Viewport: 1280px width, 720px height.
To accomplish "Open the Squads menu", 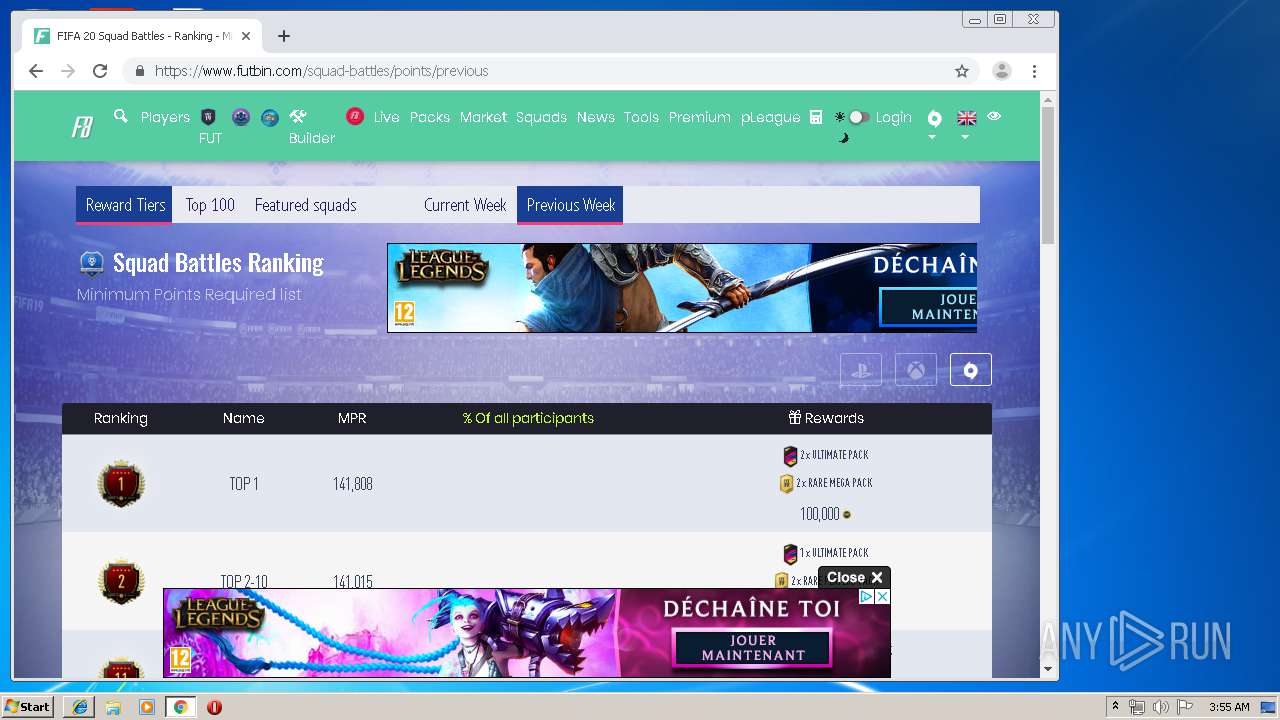I will pyautogui.click(x=541, y=117).
